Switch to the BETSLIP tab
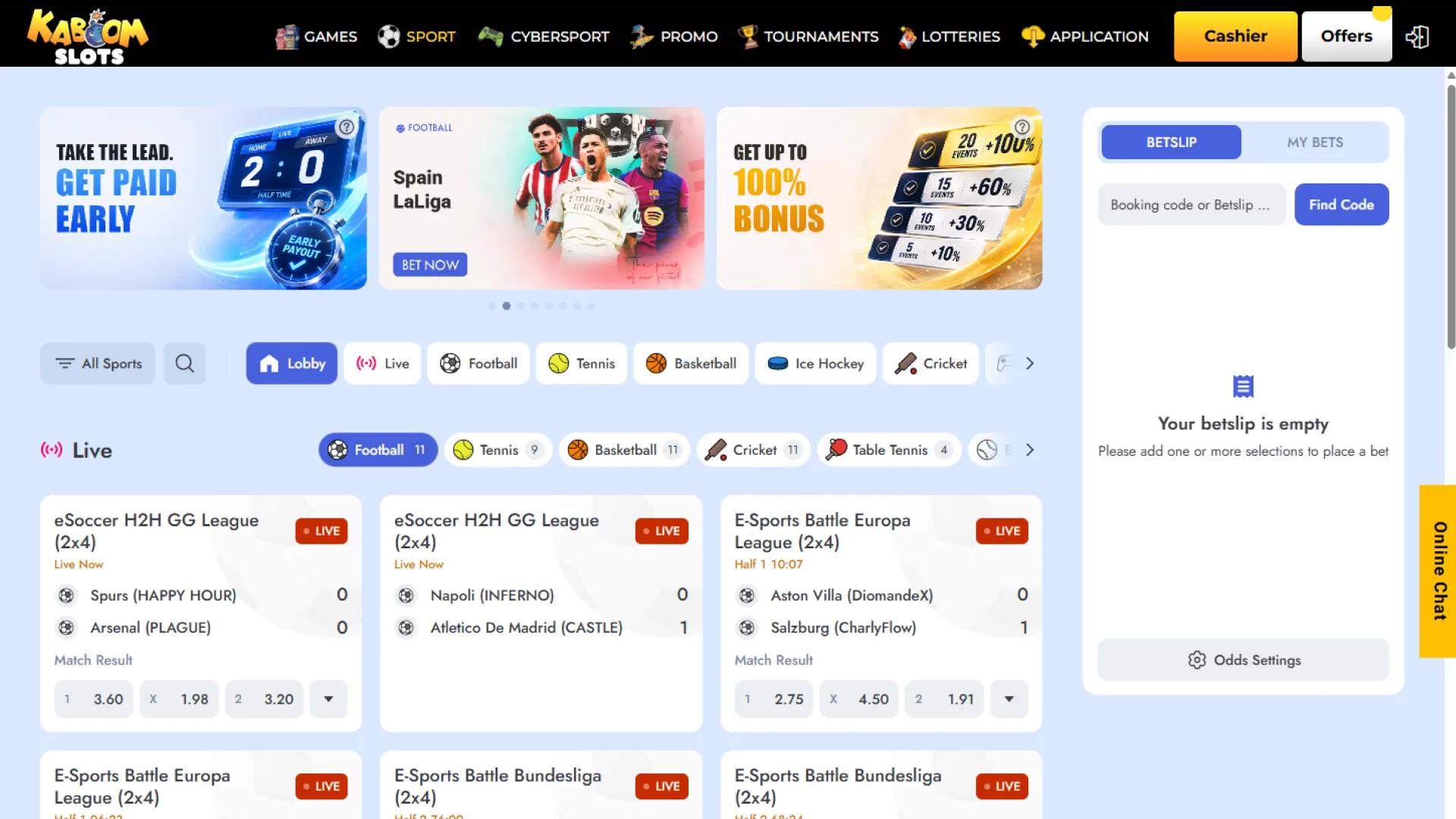Viewport: 1456px width, 819px height. [x=1171, y=142]
